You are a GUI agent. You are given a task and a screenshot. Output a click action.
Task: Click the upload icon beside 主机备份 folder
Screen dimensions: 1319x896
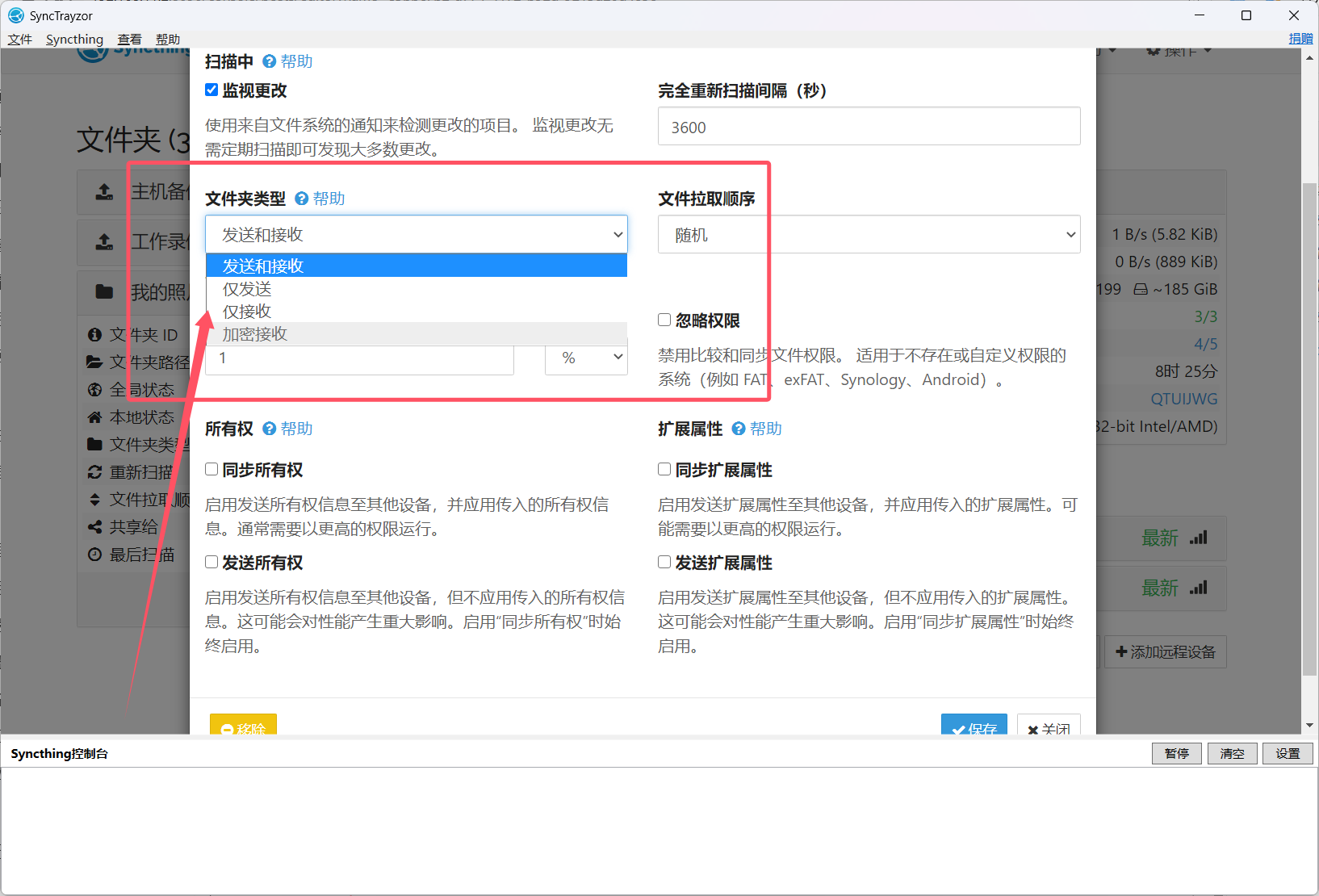104,192
